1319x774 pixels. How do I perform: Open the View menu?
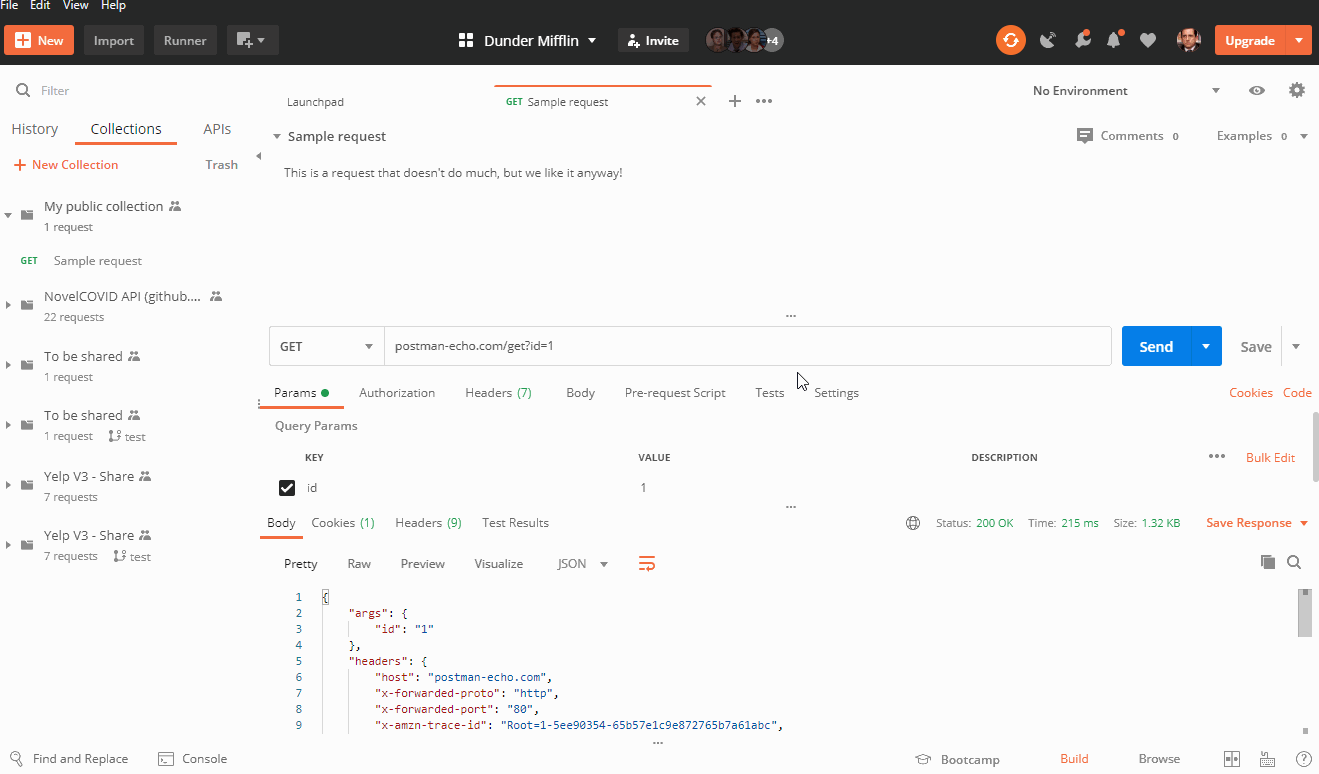(x=75, y=6)
